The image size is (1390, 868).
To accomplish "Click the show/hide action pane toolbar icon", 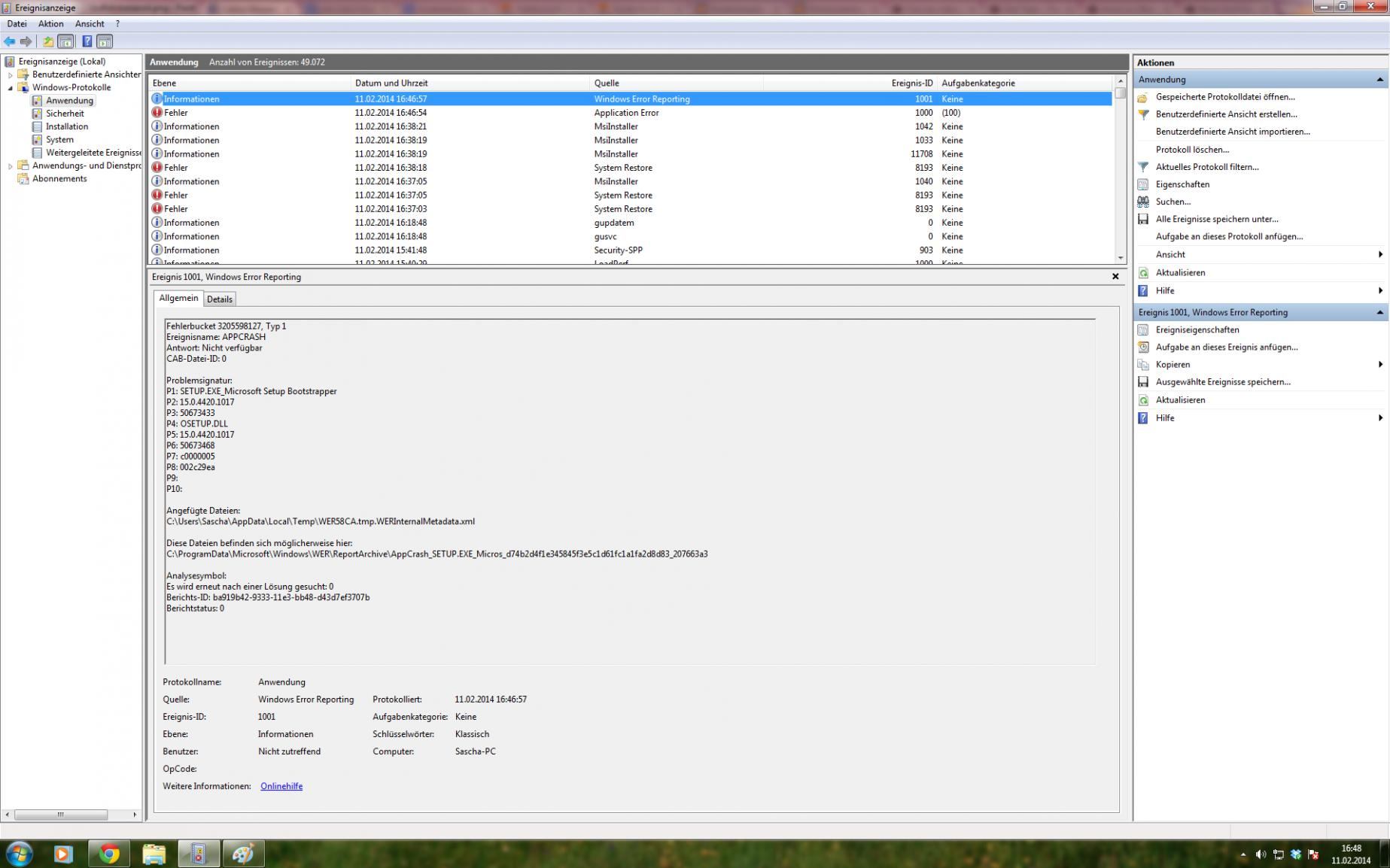I will pos(105,41).
